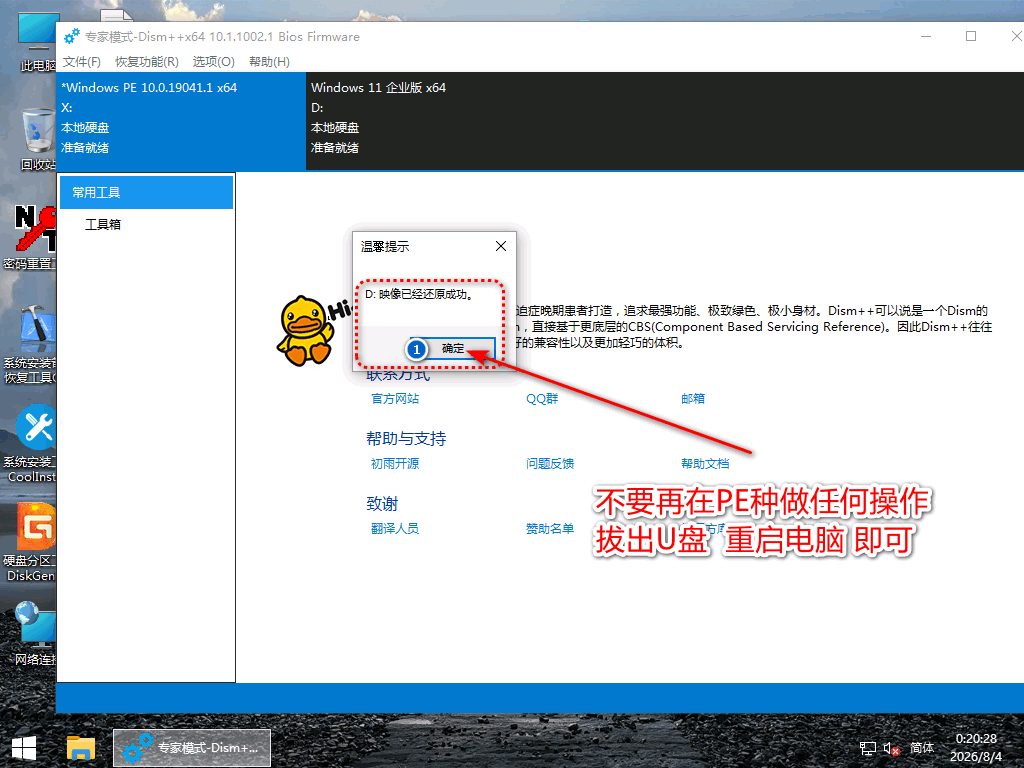
Task: Open the Windows Start menu
Action: click(24, 748)
